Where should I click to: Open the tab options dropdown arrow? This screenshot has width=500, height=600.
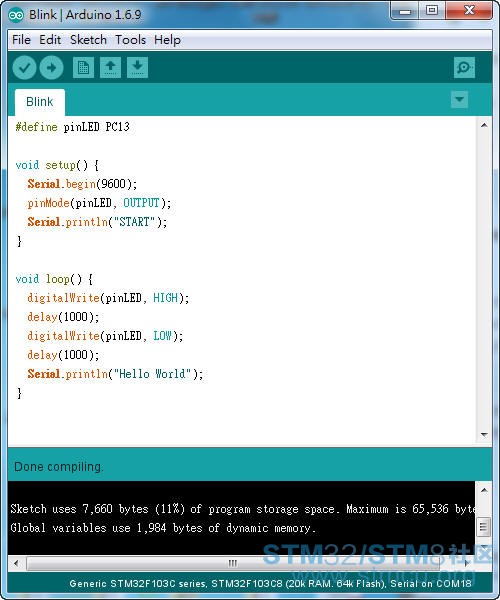[x=459, y=99]
